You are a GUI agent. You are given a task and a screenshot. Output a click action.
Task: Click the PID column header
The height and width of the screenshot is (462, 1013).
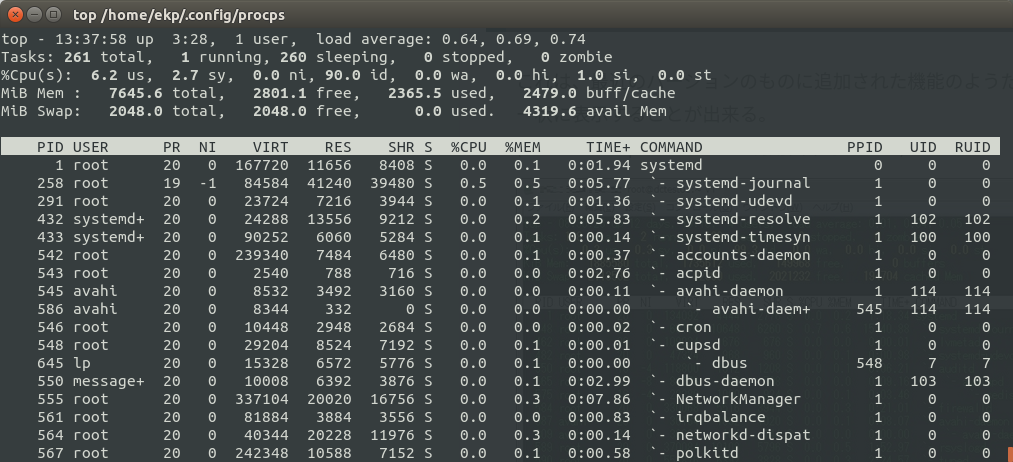tap(50, 147)
